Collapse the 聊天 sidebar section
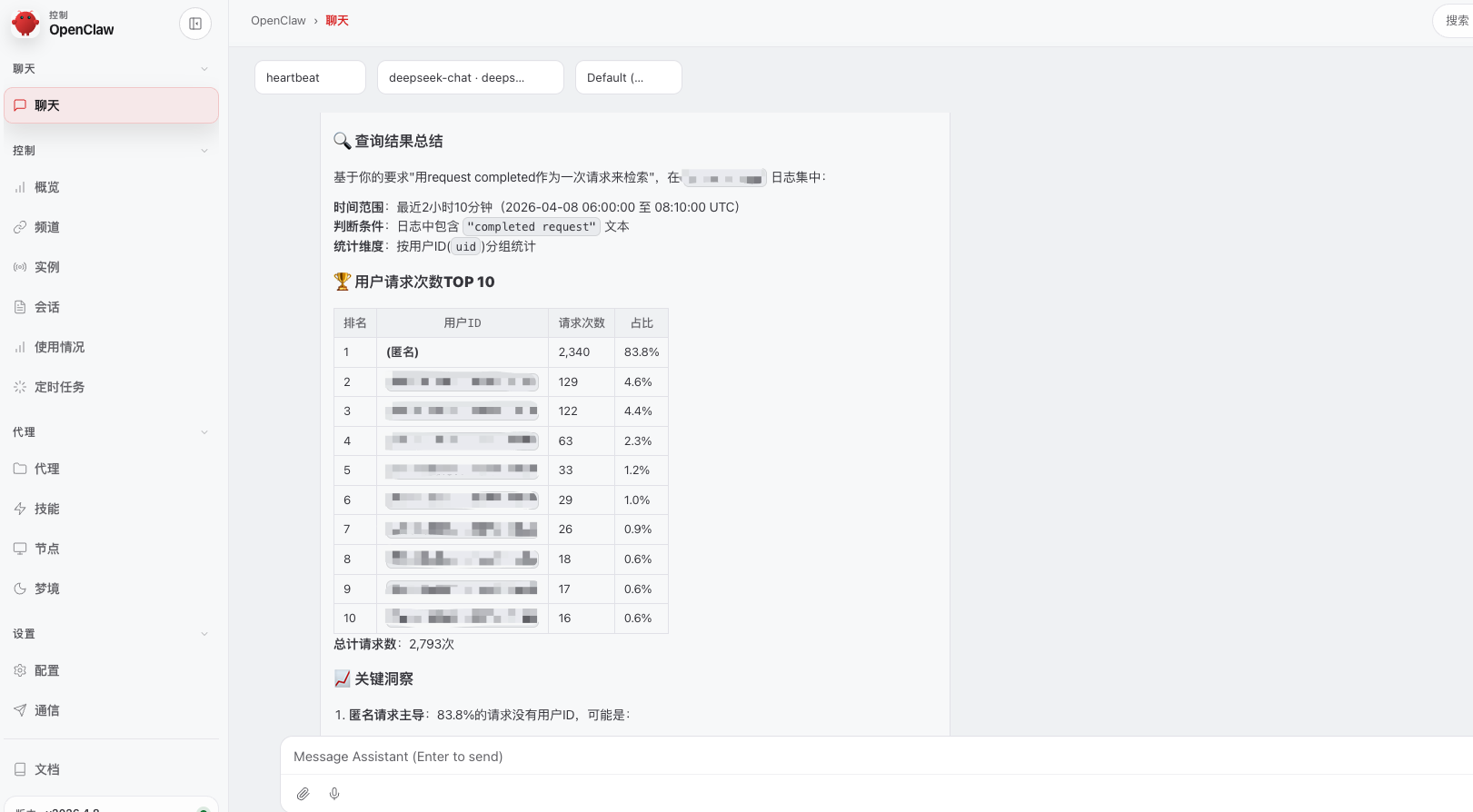Viewport: 1473px width, 812px height. (x=204, y=69)
